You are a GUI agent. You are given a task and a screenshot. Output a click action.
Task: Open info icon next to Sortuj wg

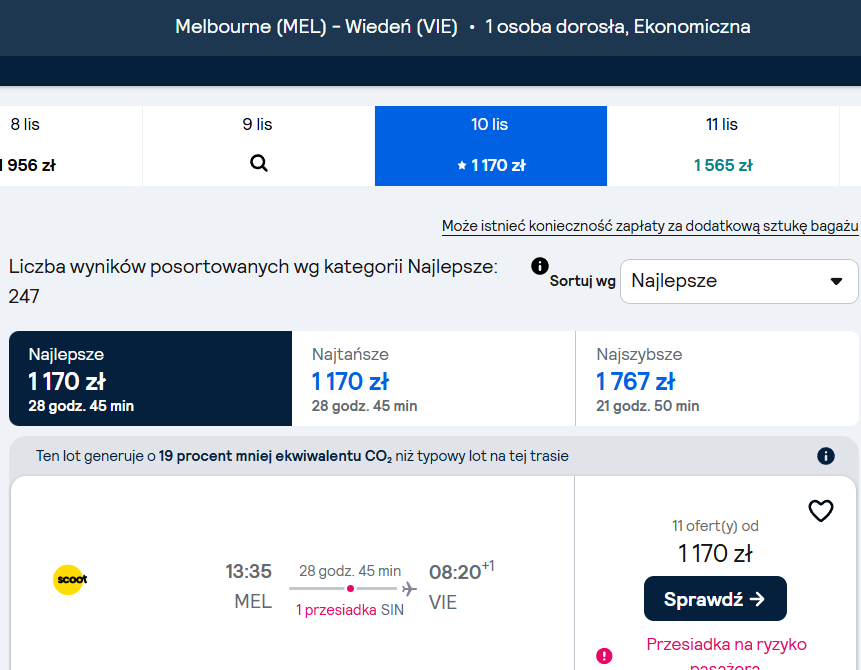pyautogui.click(x=540, y=266)
